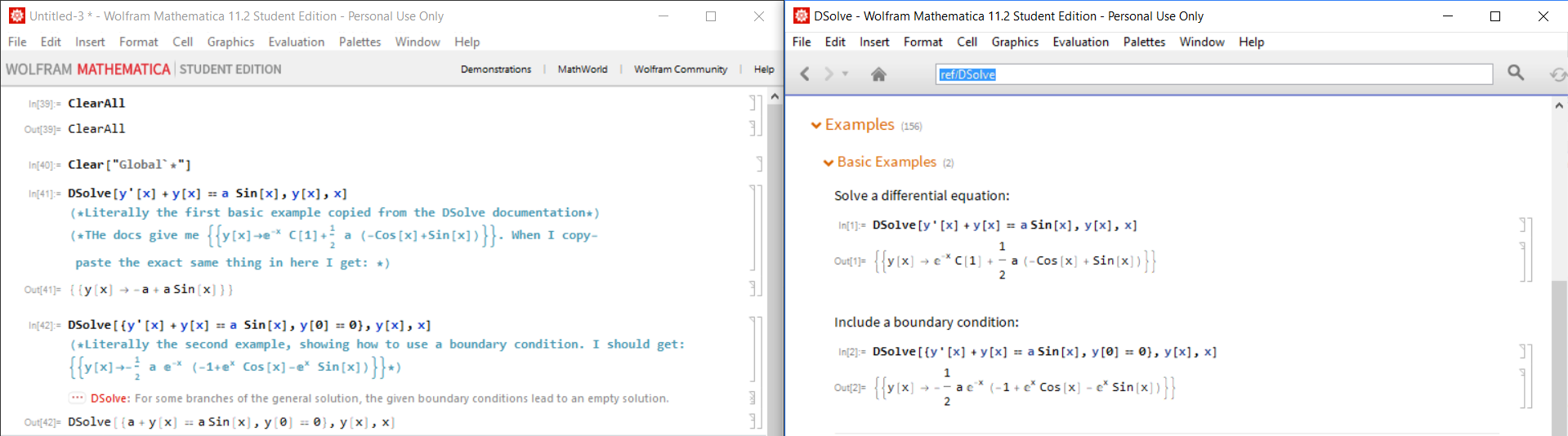1568x436 pixels.
Task: Select cell bracket of documentation Out[2] output
Action: coord(1522,388)
